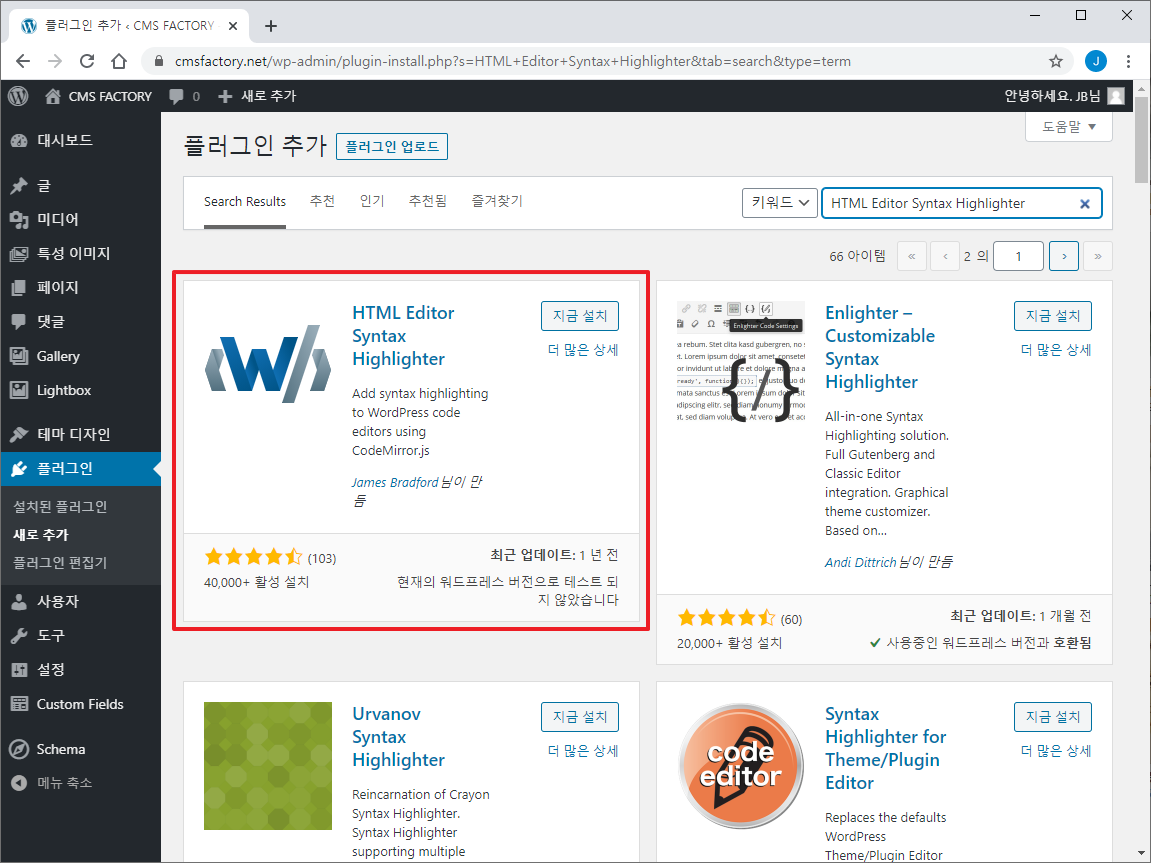Click the WordPress logo in admin bar
This screenshot has width=1151, height=863.
click(x=18, y=96)
